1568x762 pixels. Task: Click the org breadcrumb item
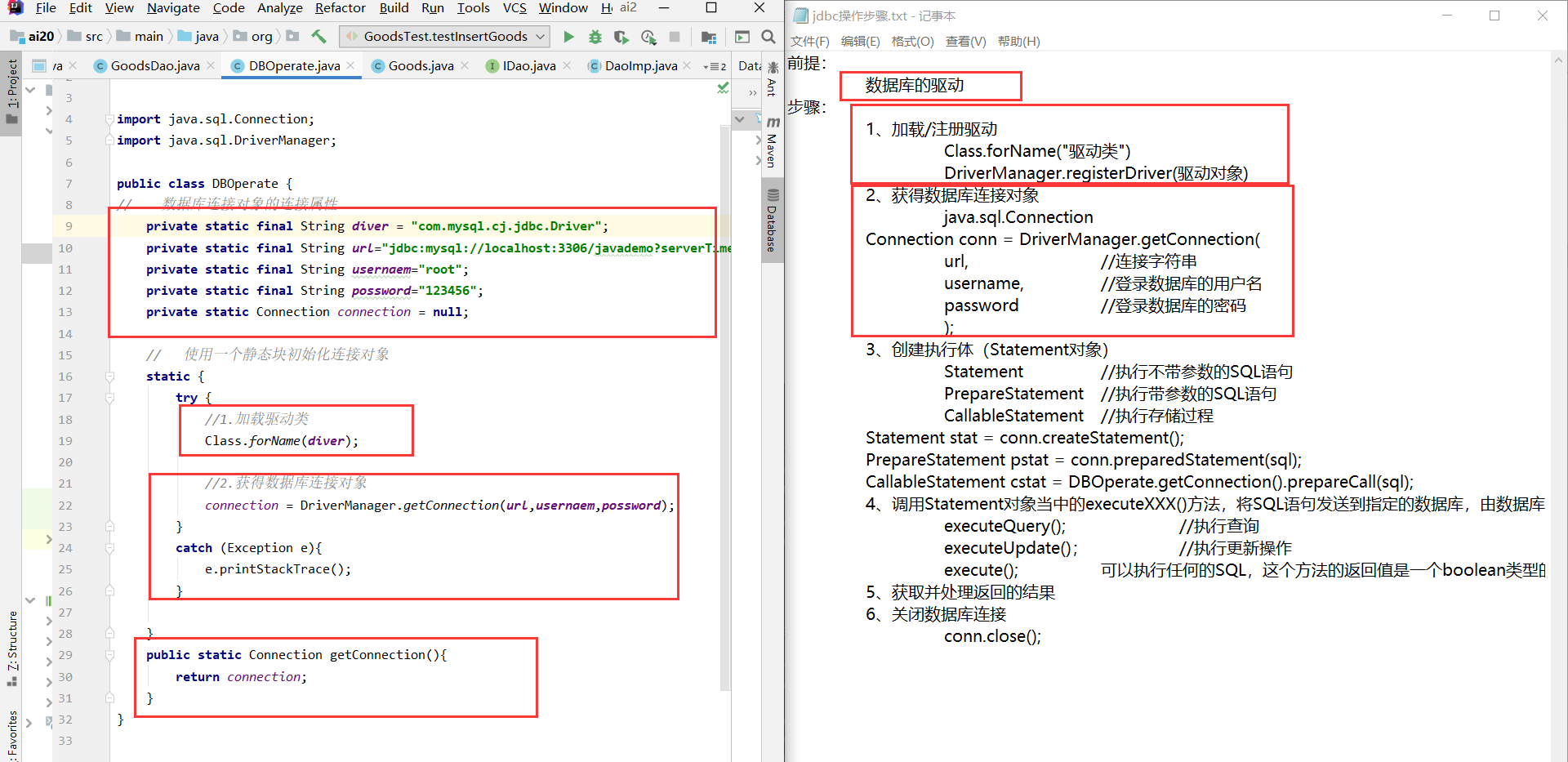253,37
